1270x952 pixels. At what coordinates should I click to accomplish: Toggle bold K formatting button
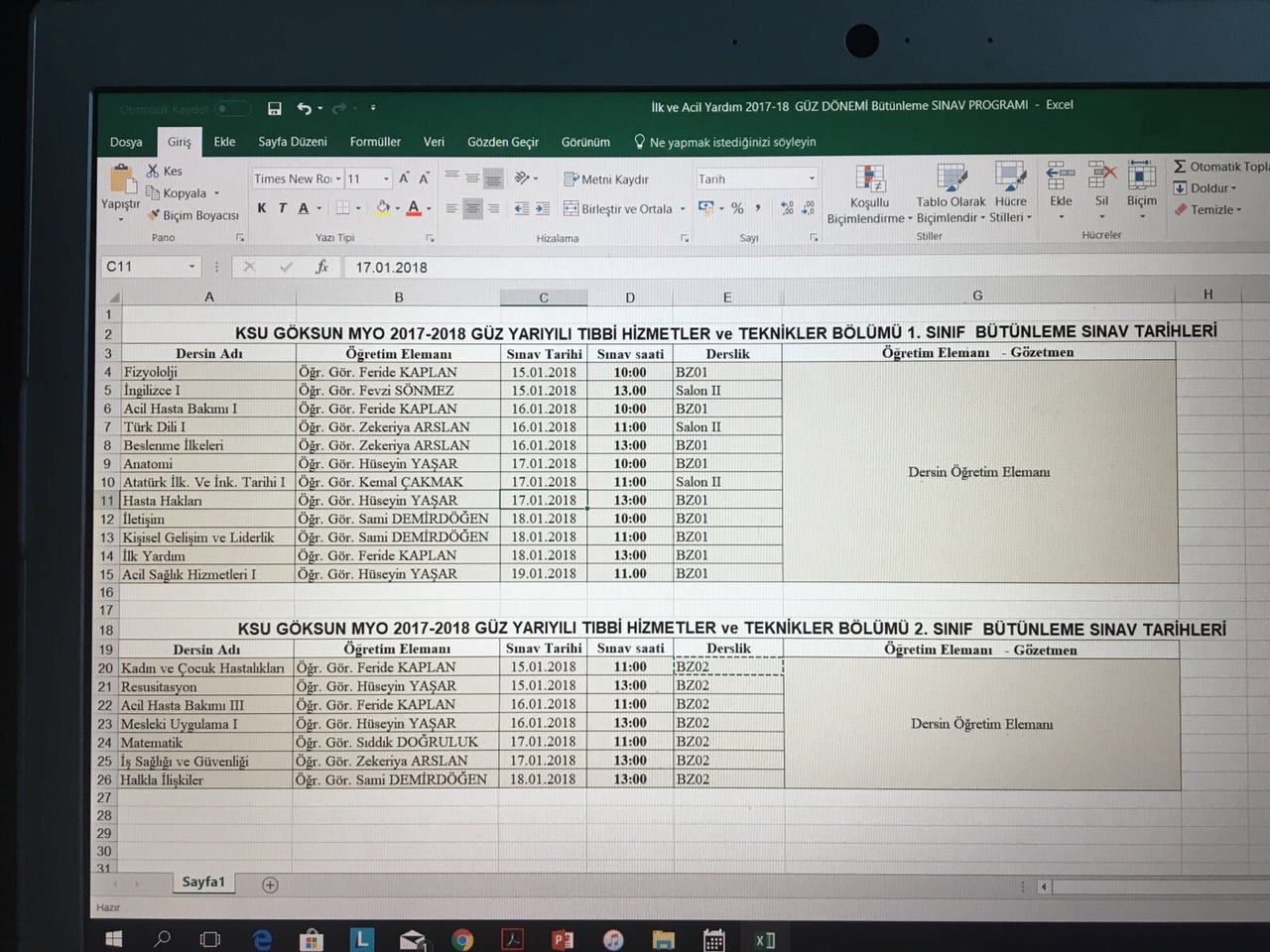tap(262, 208)
